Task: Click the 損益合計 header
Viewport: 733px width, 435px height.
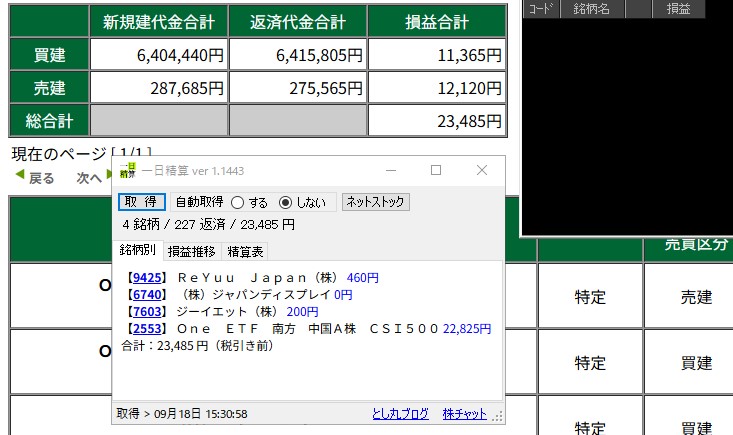Action: 437,21
